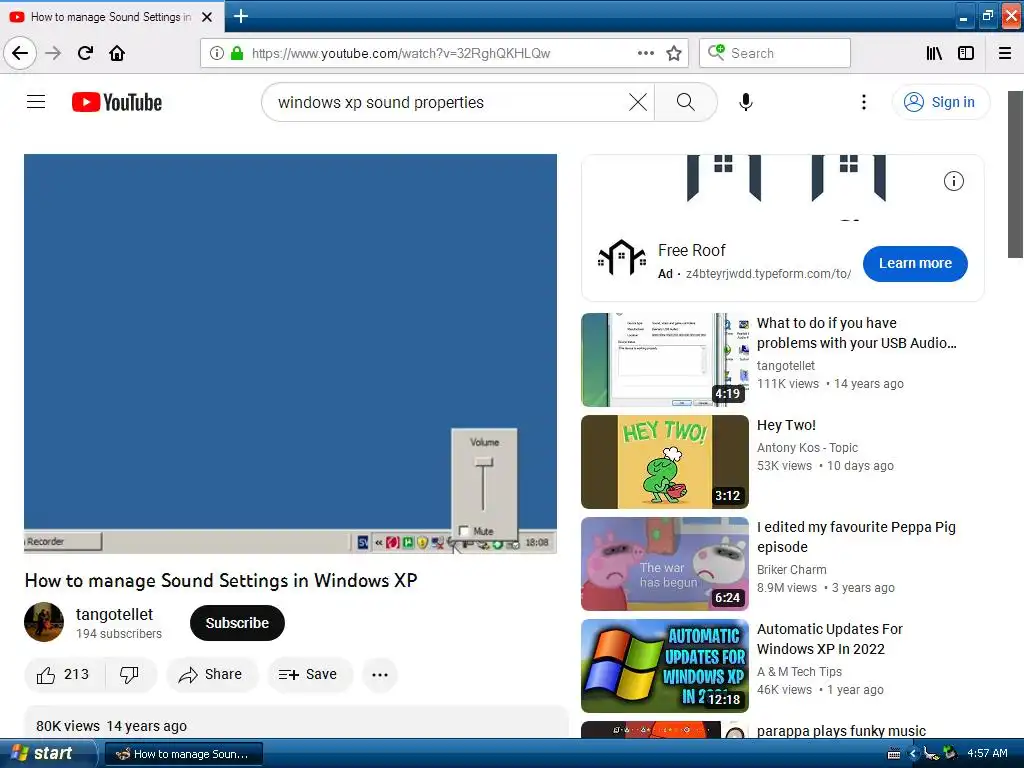Save the video to a playlist
Screen dimensions: 1024x768
(x=309, y=675)
